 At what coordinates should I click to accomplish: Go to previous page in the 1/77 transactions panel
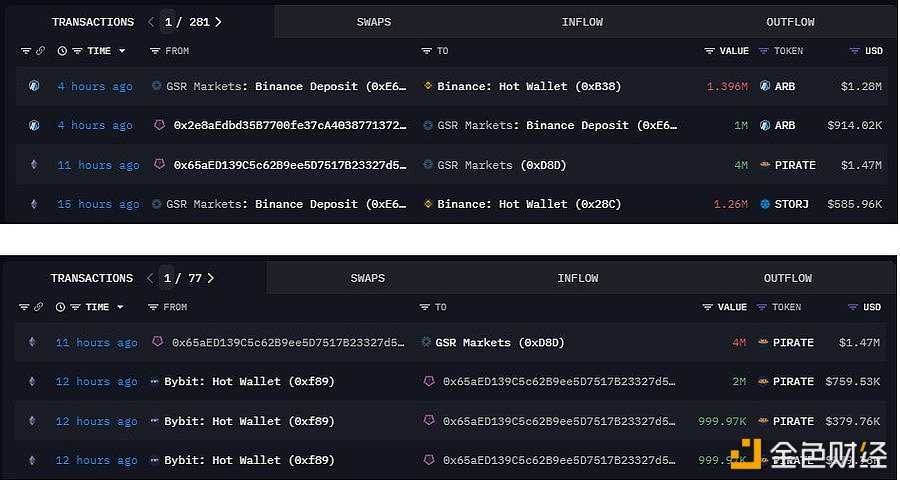pyautogui.click(x=150, y=278)
